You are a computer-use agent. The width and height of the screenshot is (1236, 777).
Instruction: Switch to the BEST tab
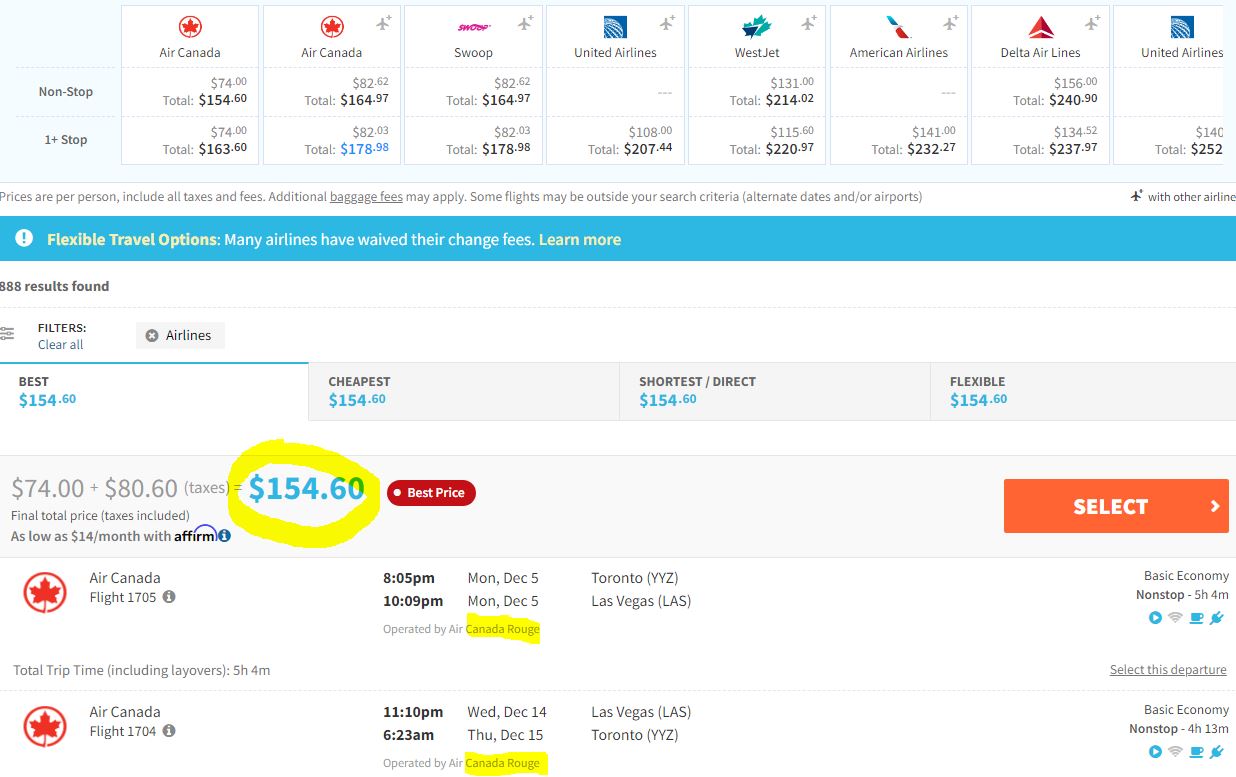(154, 390)
